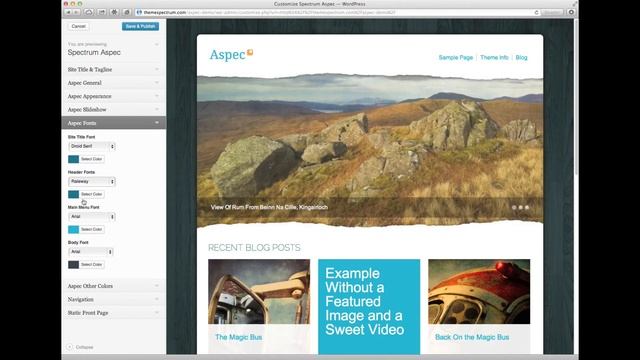Viewport: 640px width, 360px height.
Task: Open Theme Info menu link in preview
Action: (494, 58)
